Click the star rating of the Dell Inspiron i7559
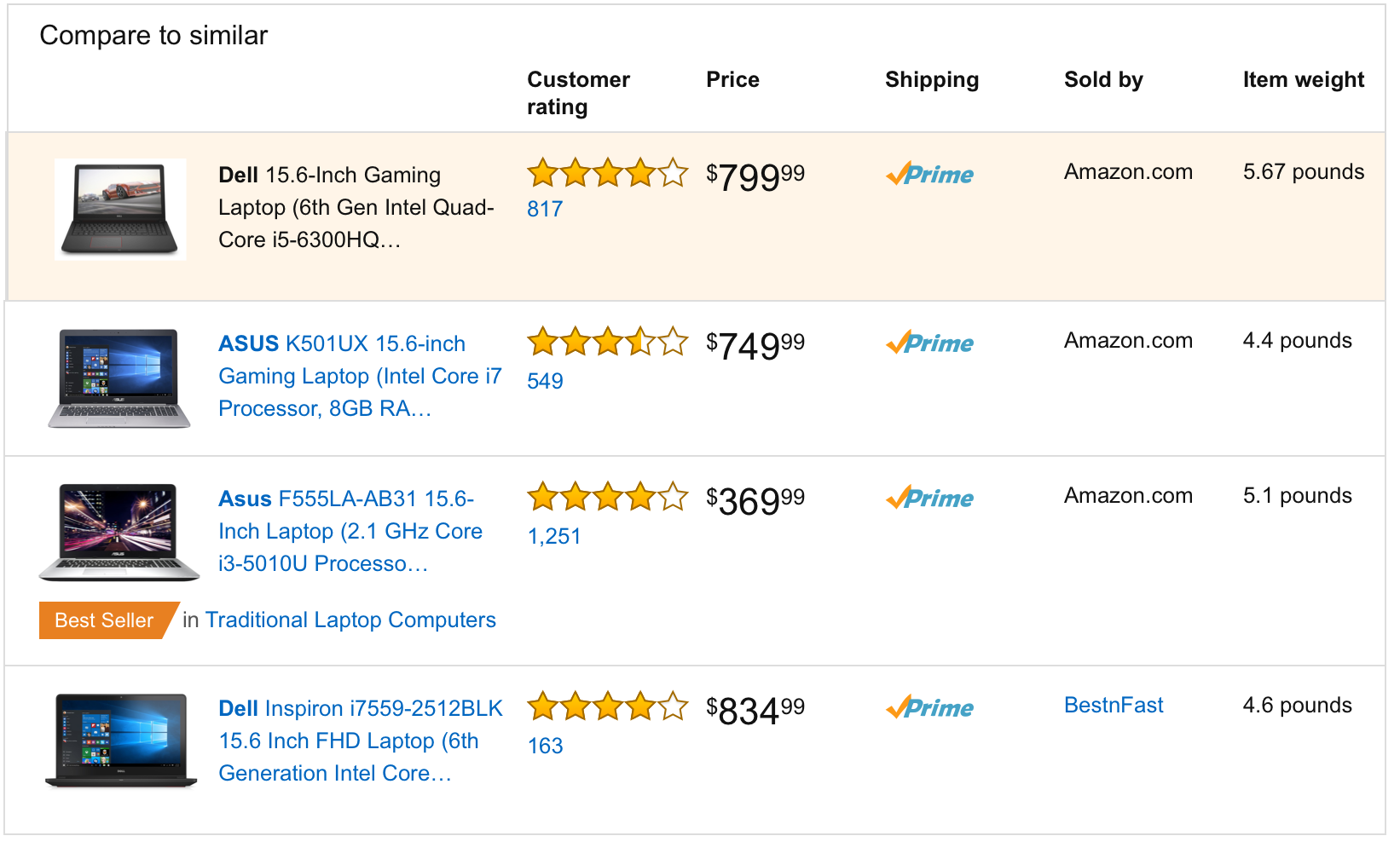 (x=607, y=706)
